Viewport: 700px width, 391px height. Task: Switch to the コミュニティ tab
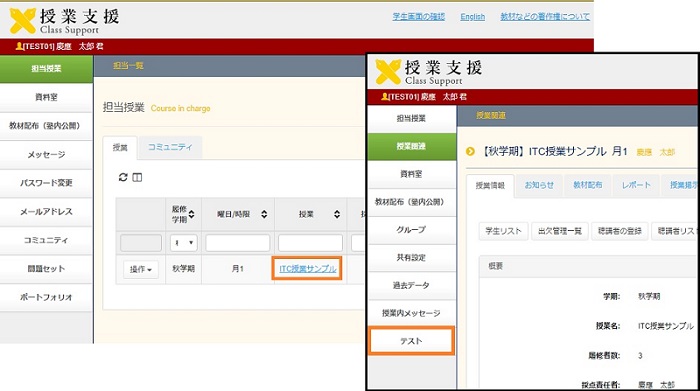point(170,147)
